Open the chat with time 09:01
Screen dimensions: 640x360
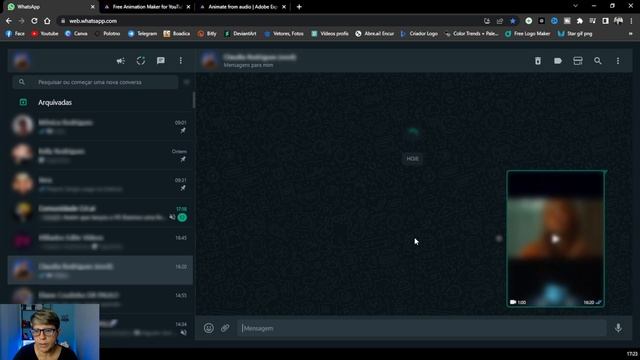100,126
